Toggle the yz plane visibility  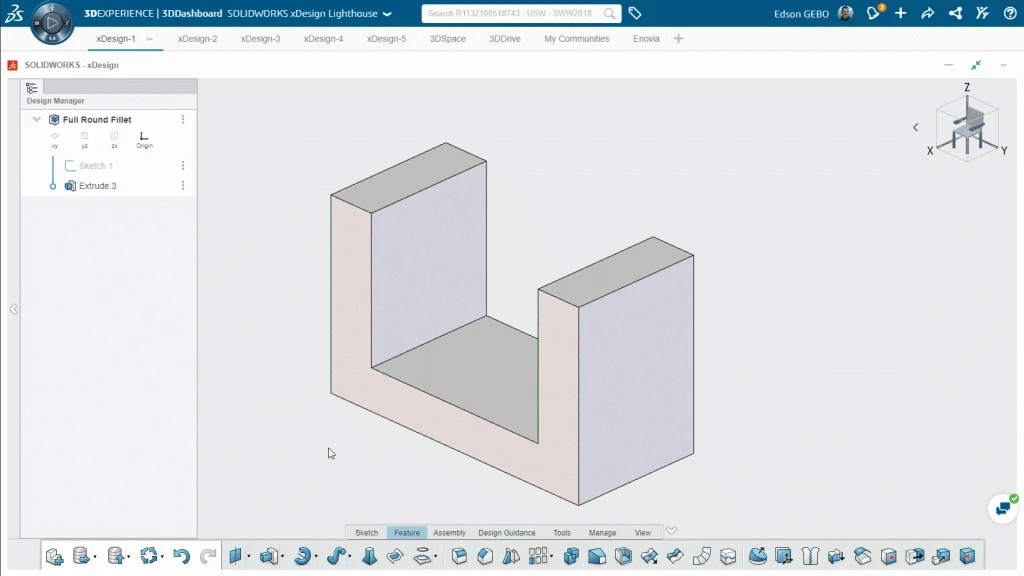(84, 139)
